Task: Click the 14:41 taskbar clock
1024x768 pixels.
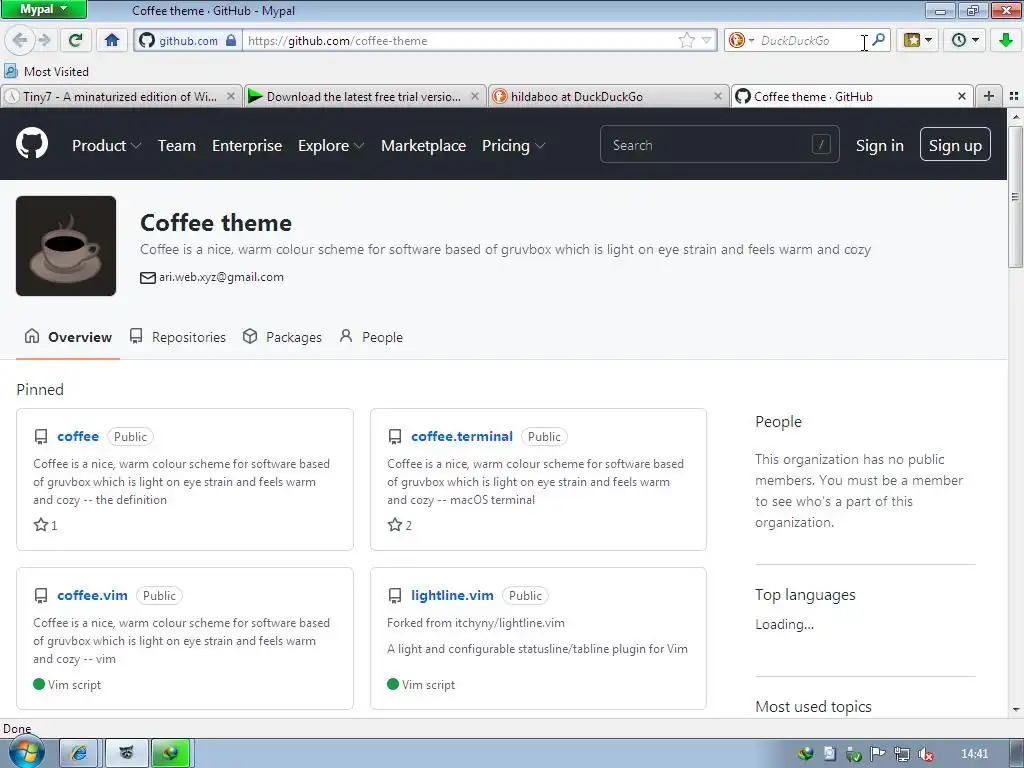Action: [974, 754]
